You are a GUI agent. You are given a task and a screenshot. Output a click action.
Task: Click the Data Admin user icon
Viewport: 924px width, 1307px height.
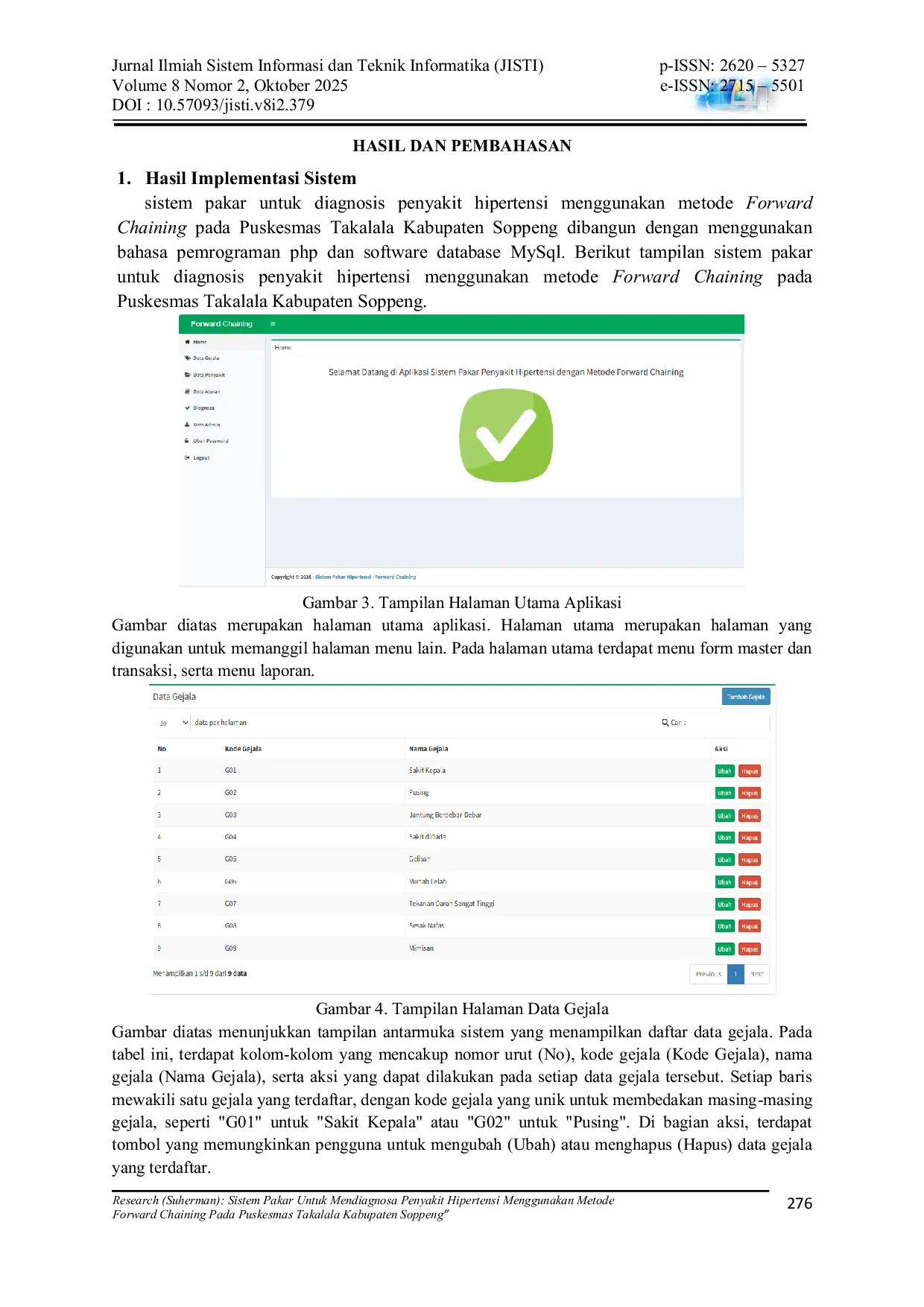(x=188, y=425)
